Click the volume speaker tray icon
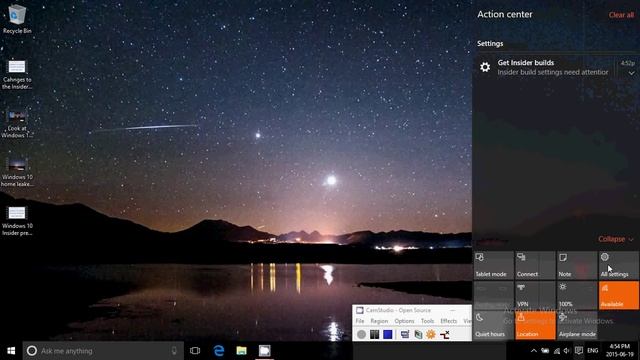 (567, 351)
